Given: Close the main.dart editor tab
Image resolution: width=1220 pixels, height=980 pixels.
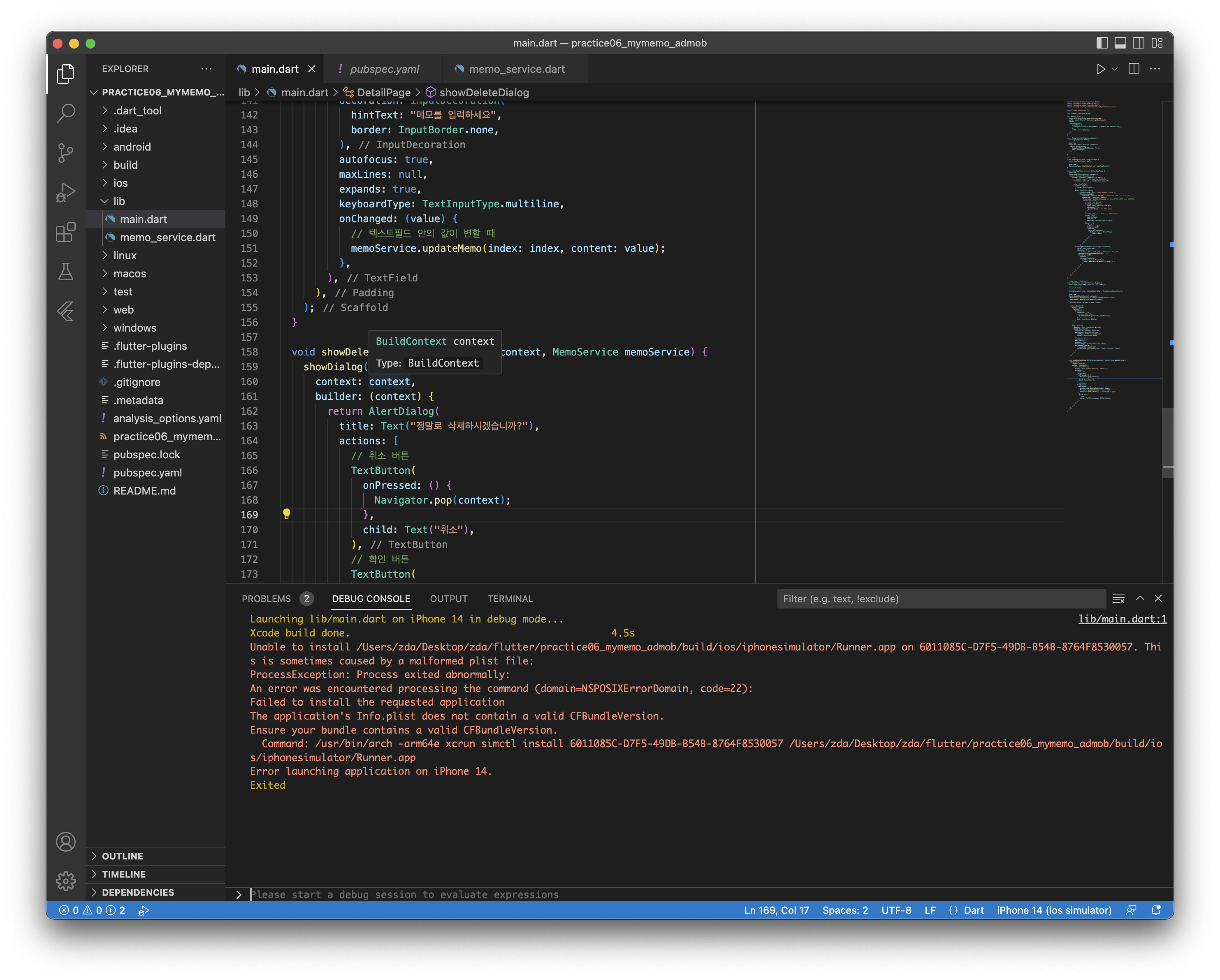Looking at the screenshot, I should (x=312, y=69).
